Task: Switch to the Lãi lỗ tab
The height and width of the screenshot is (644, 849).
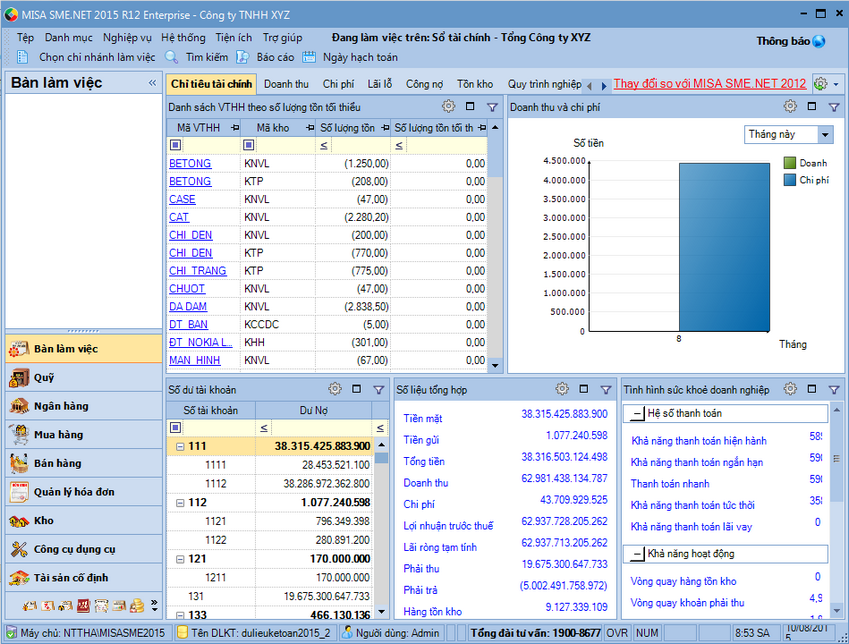Action: (x=380, y=84)
